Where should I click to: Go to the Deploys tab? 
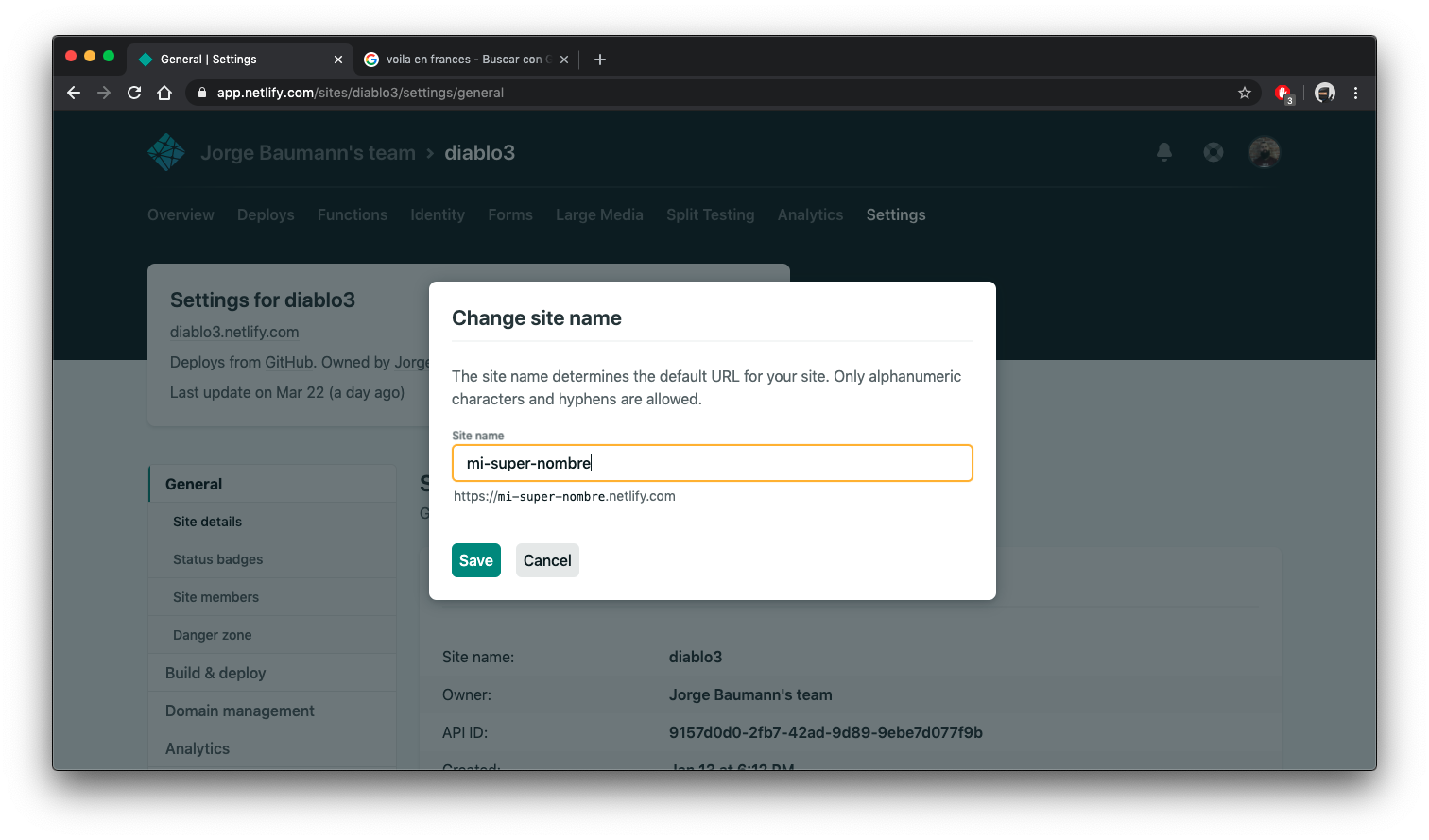tap(266, 214)
